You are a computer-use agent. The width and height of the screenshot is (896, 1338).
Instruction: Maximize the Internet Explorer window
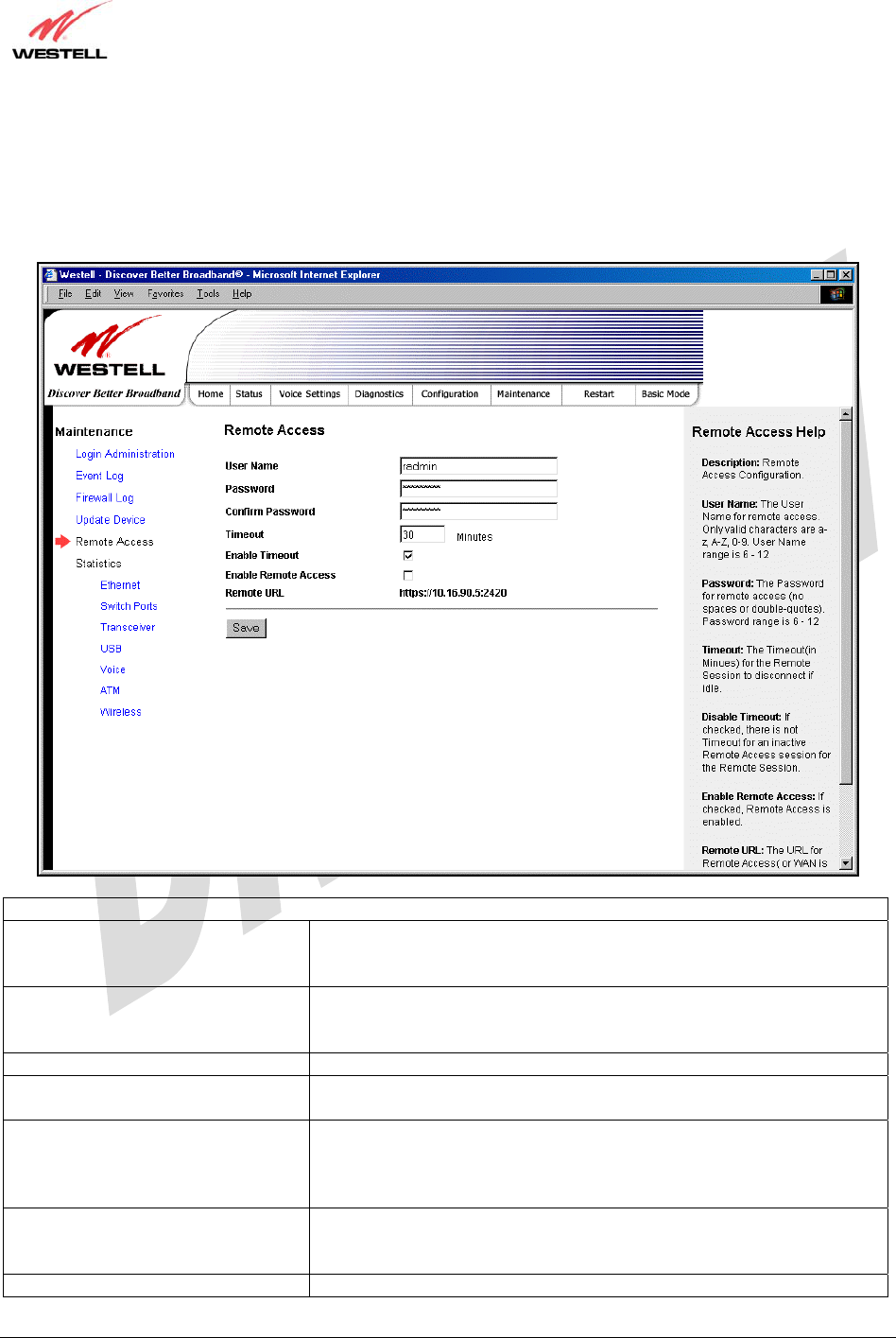831,275
